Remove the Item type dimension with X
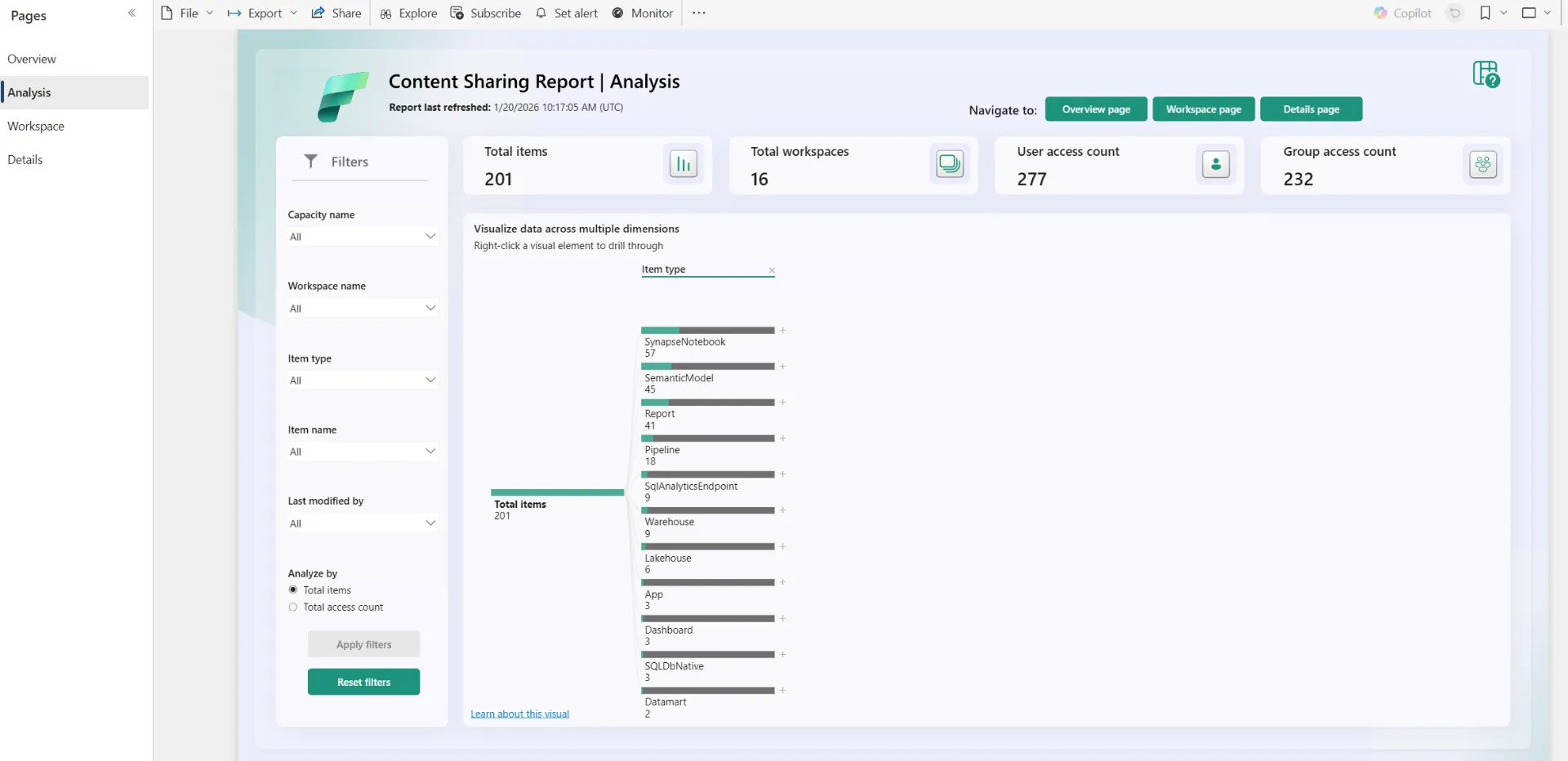 coord(772,270)
